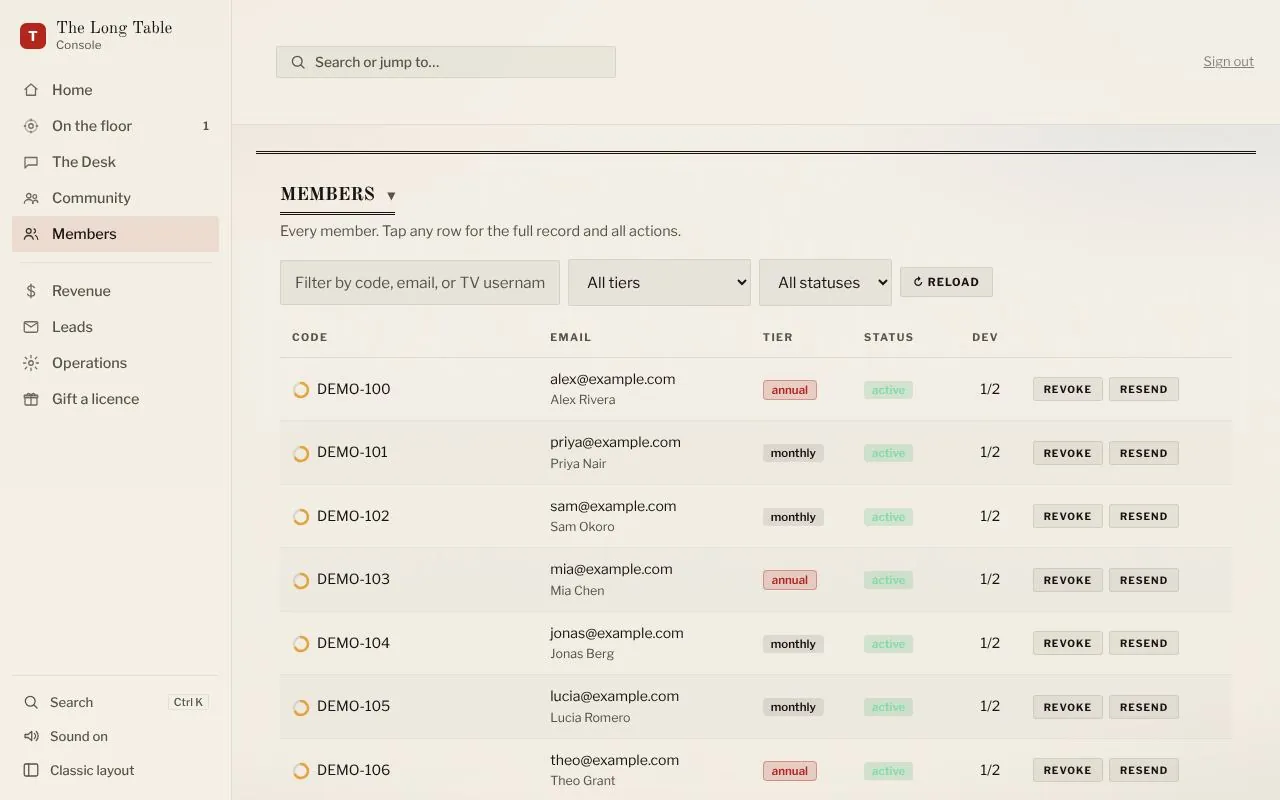Click the speaker icon beside Sound on
This screenshot has height=800, width=1280.
tap(31, 737)
